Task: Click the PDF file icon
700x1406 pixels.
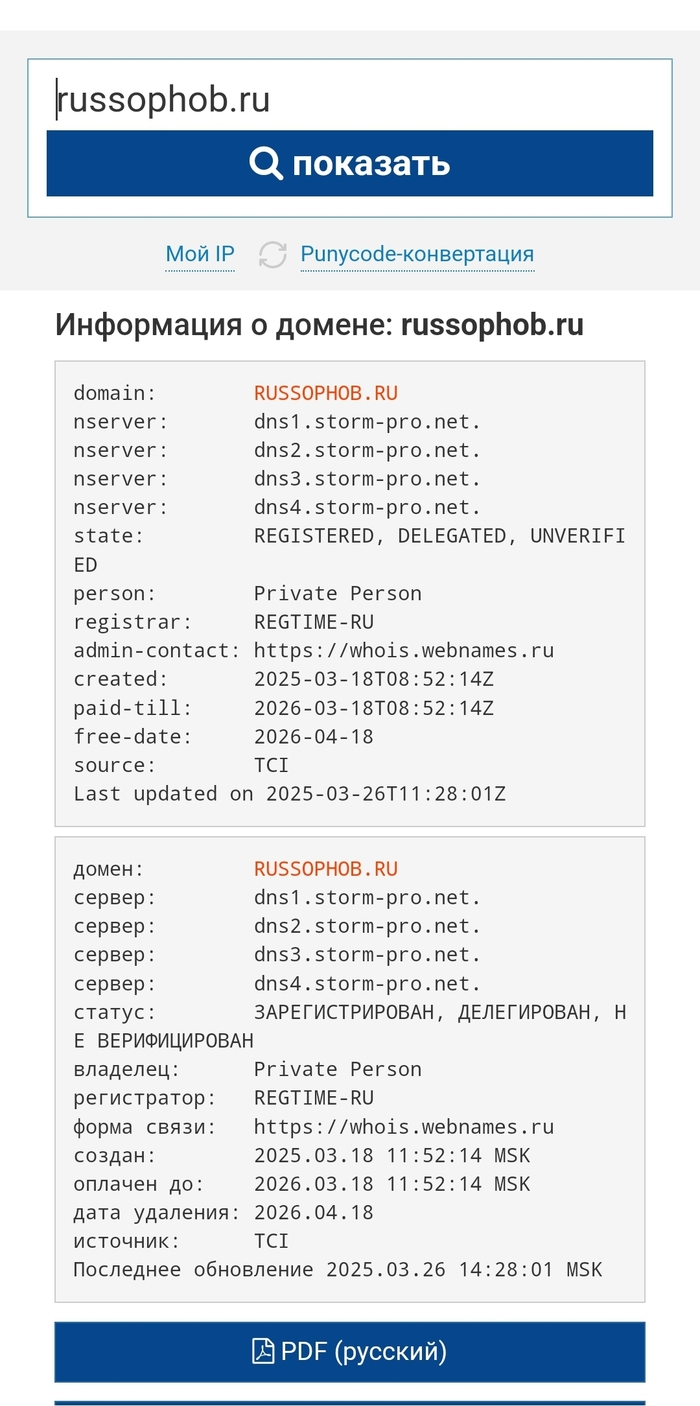Action: pos(263,1352)
